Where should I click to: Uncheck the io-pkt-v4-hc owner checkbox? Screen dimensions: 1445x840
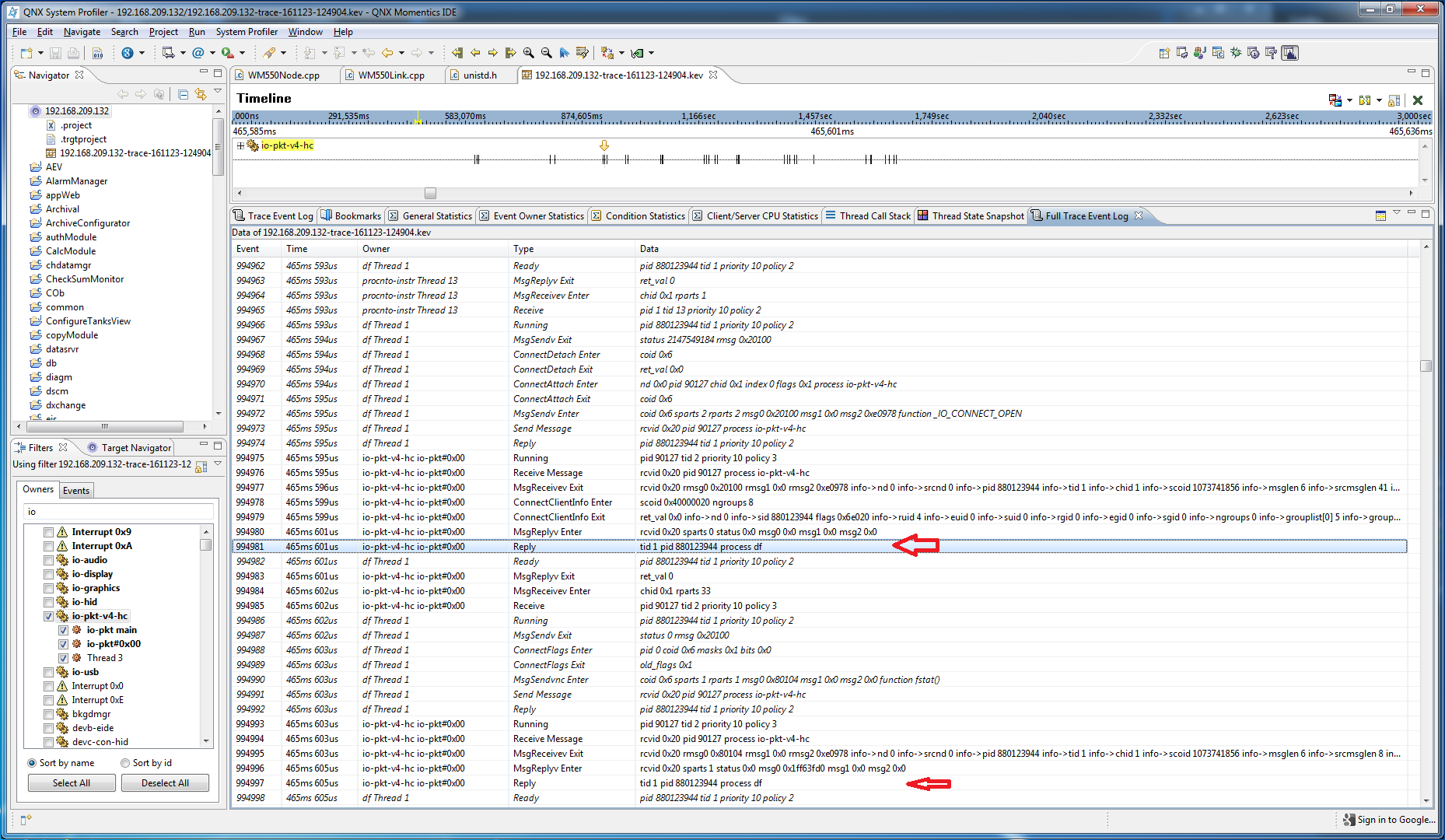click(48, 616)
